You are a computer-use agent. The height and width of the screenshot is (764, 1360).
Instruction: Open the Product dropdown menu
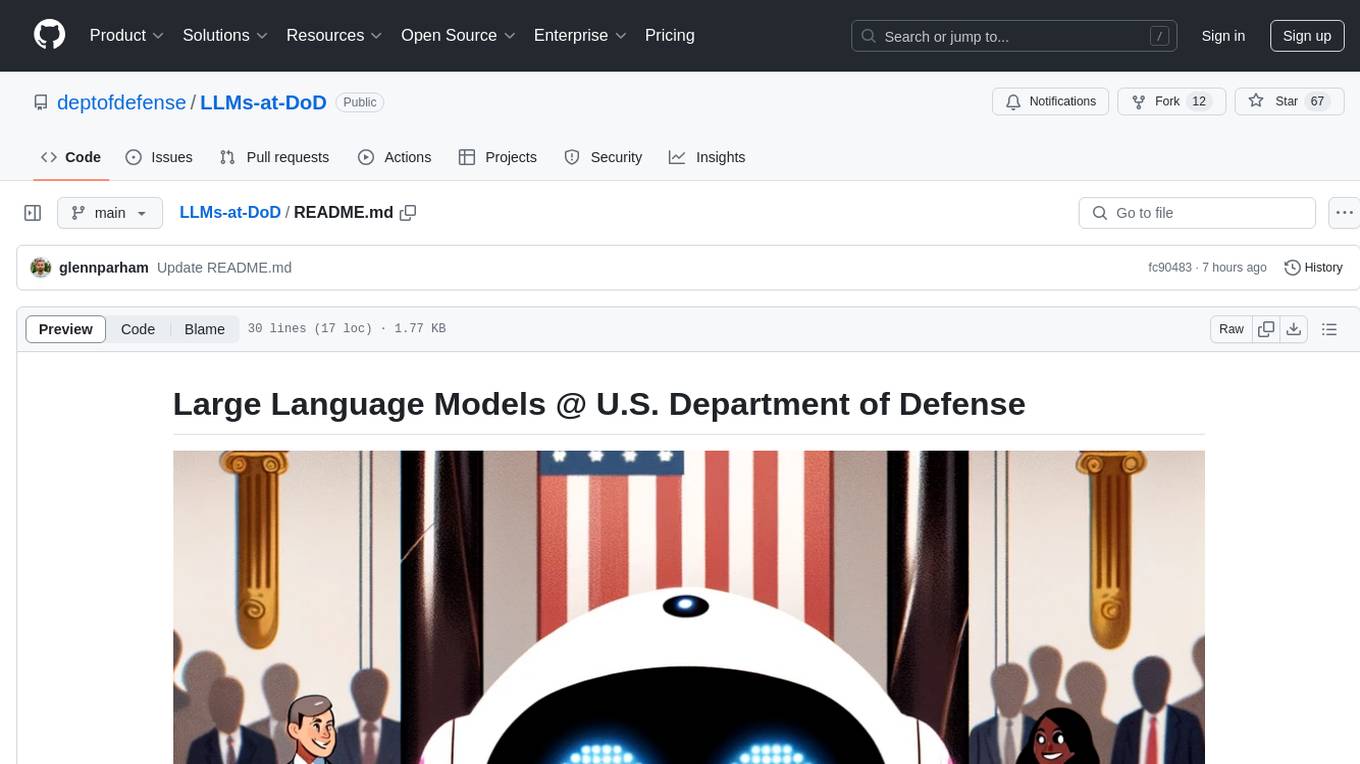point(127,35)
